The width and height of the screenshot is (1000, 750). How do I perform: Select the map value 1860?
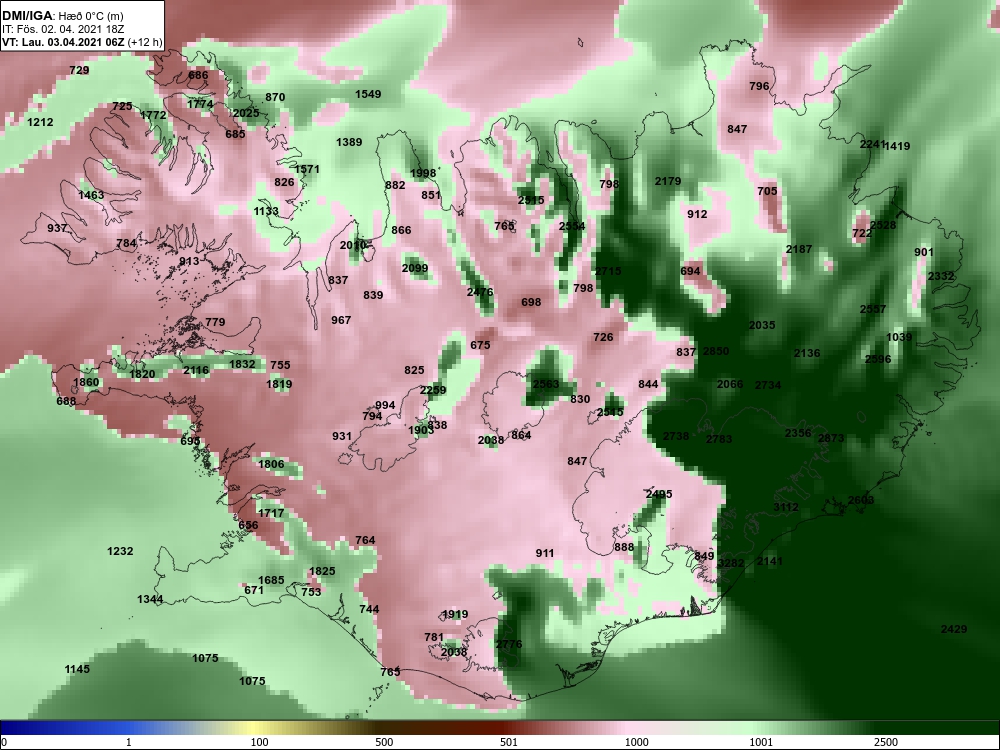(x=86, y=382)
